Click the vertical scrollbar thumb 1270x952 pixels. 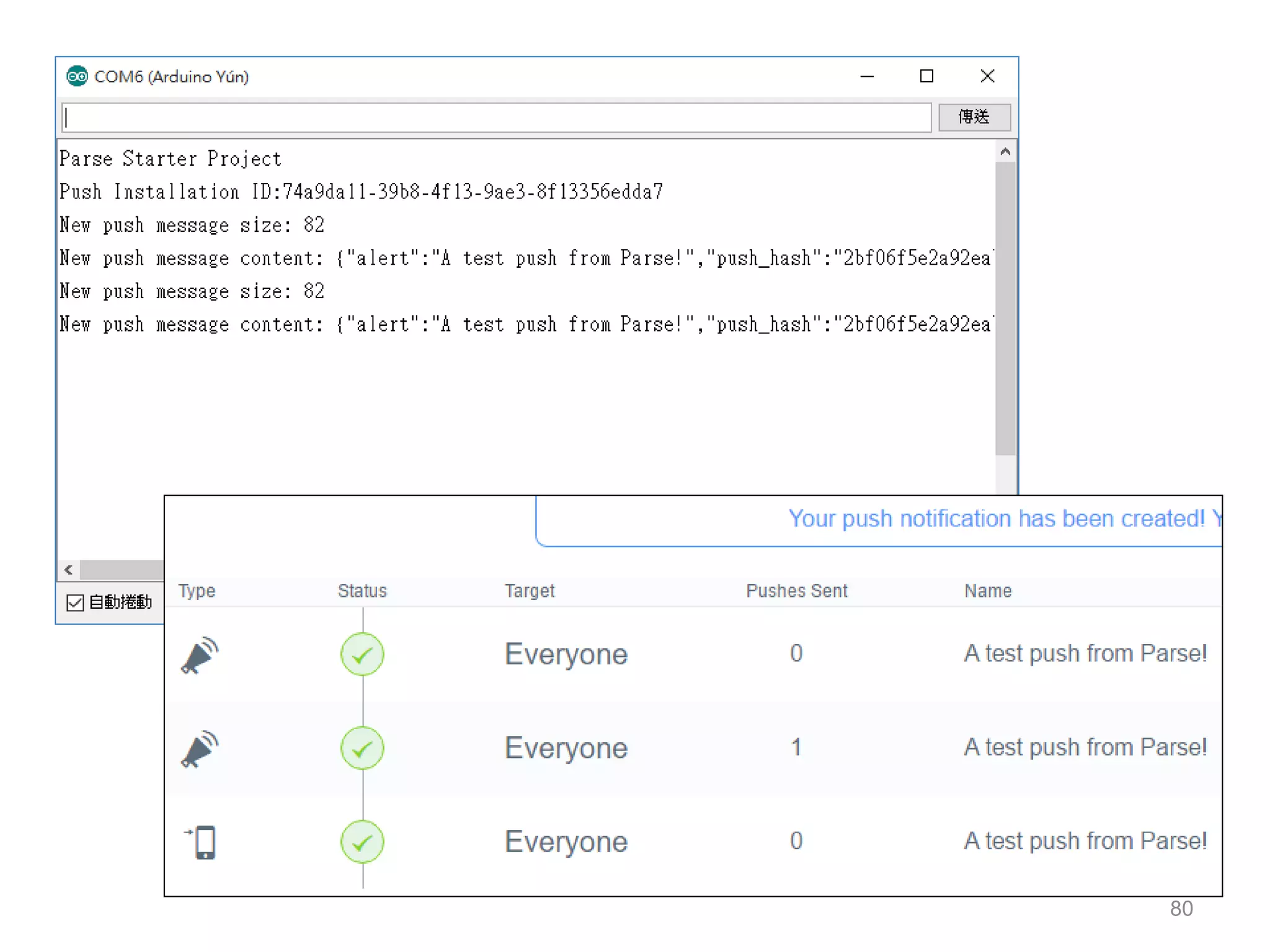point(1005,310)
